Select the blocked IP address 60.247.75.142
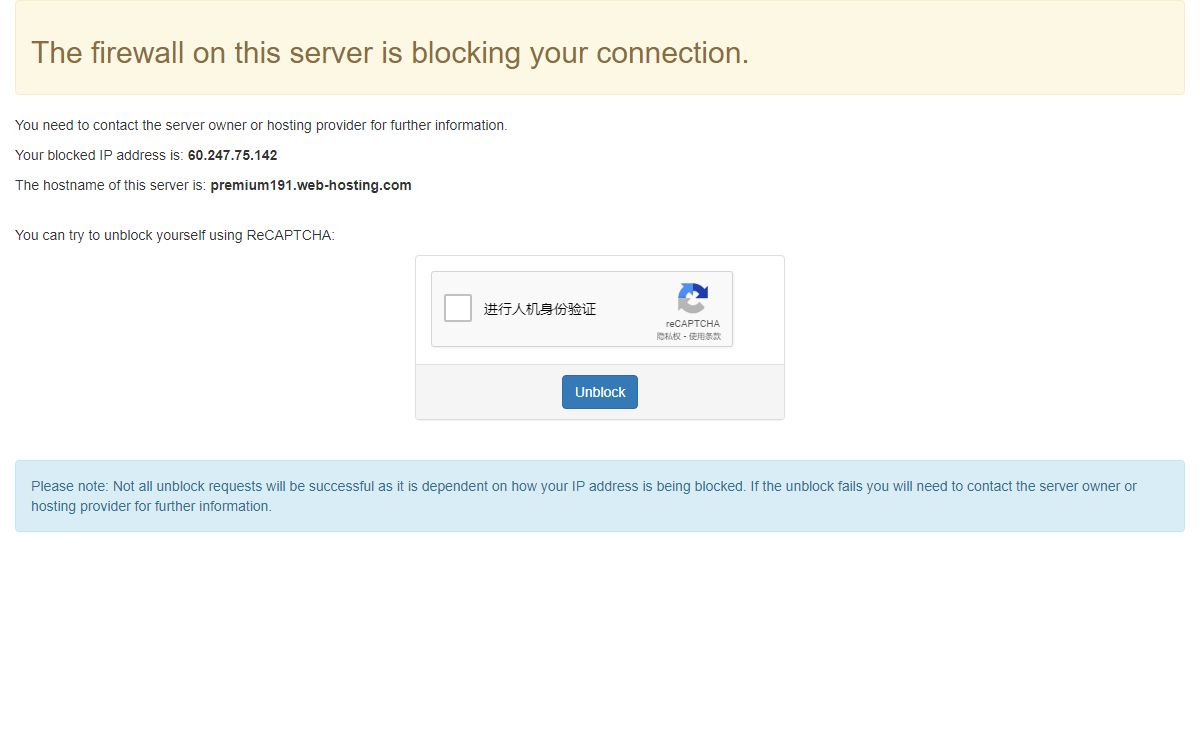 (x=232, y=155)
